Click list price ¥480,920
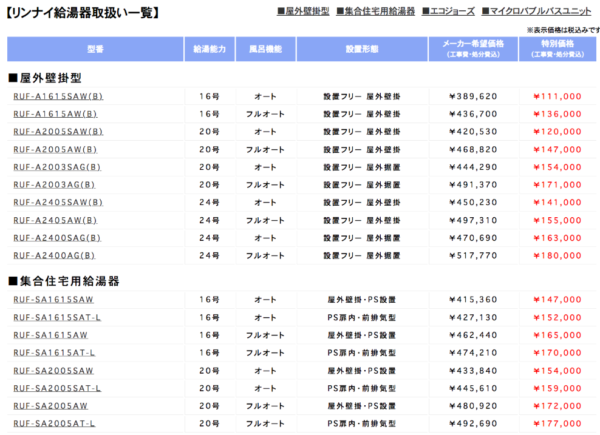 [473, 406]
